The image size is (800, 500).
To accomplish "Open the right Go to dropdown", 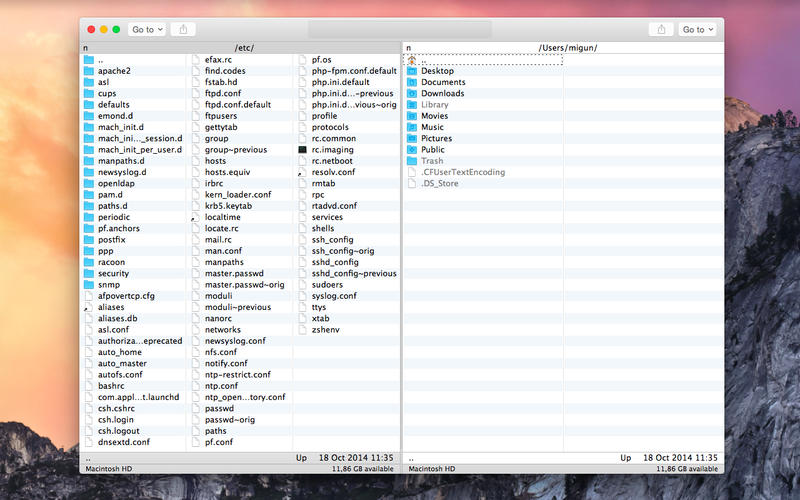I will 697,30.
